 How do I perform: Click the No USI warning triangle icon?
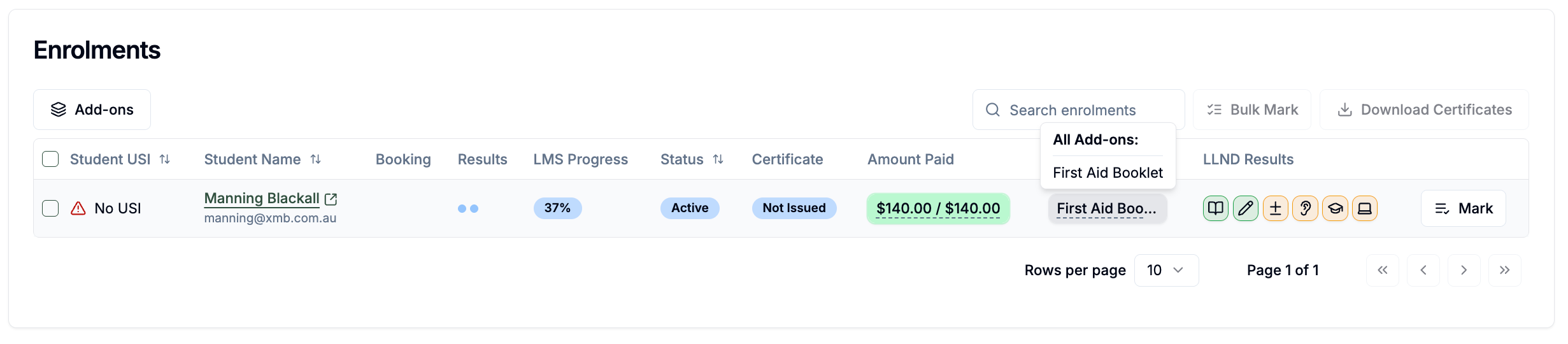[78, 208]
